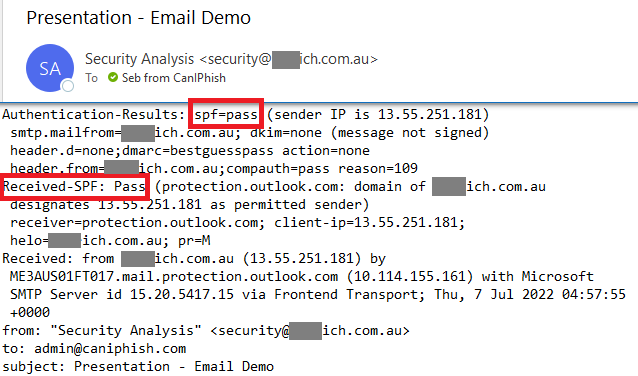Viewport: 638px width, 376px height.
Task: Click the highlighted Received-SPF: Pass text
Action: point(74,186)
